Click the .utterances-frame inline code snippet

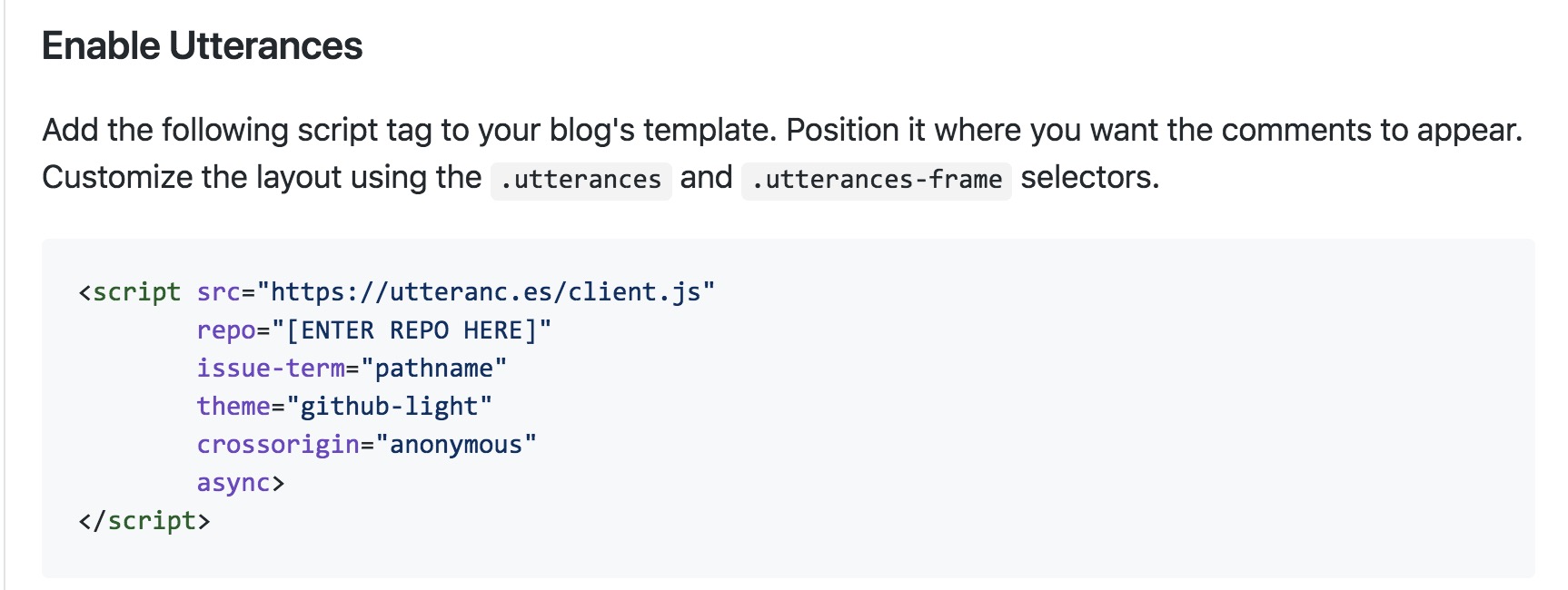coord(876,180)
